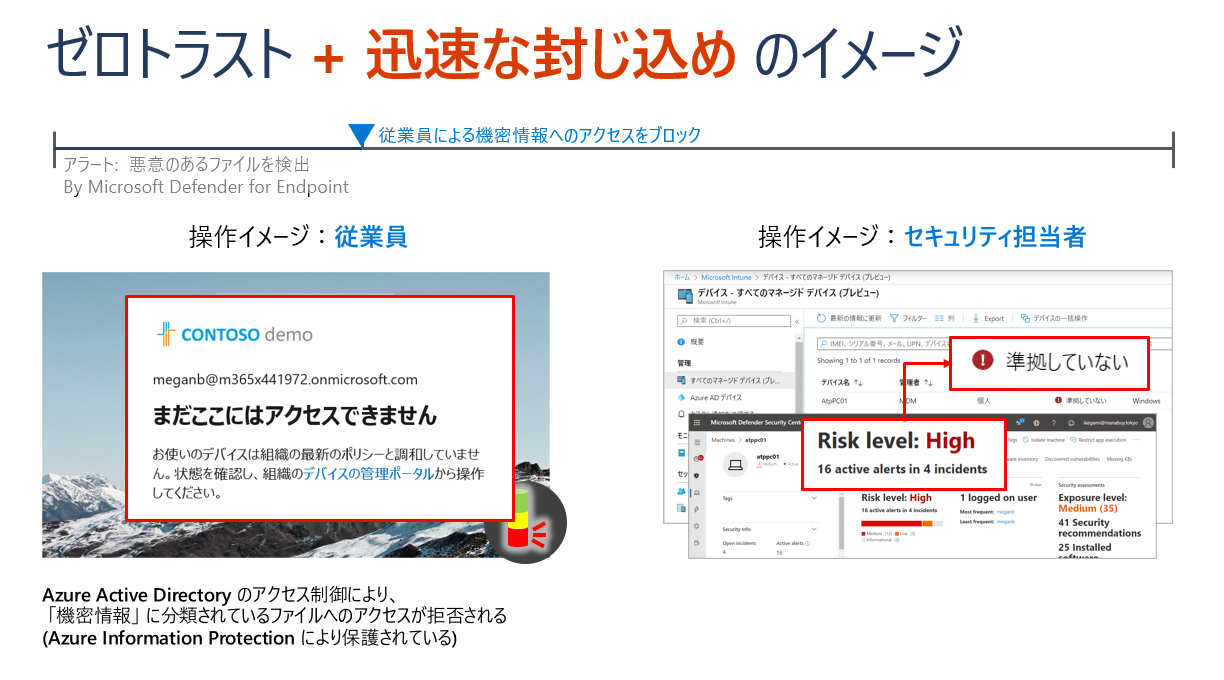This screenshot has width=1224, height=680.
Task: Click the Intune devices icon beside page title
Action: pos(685,296)
